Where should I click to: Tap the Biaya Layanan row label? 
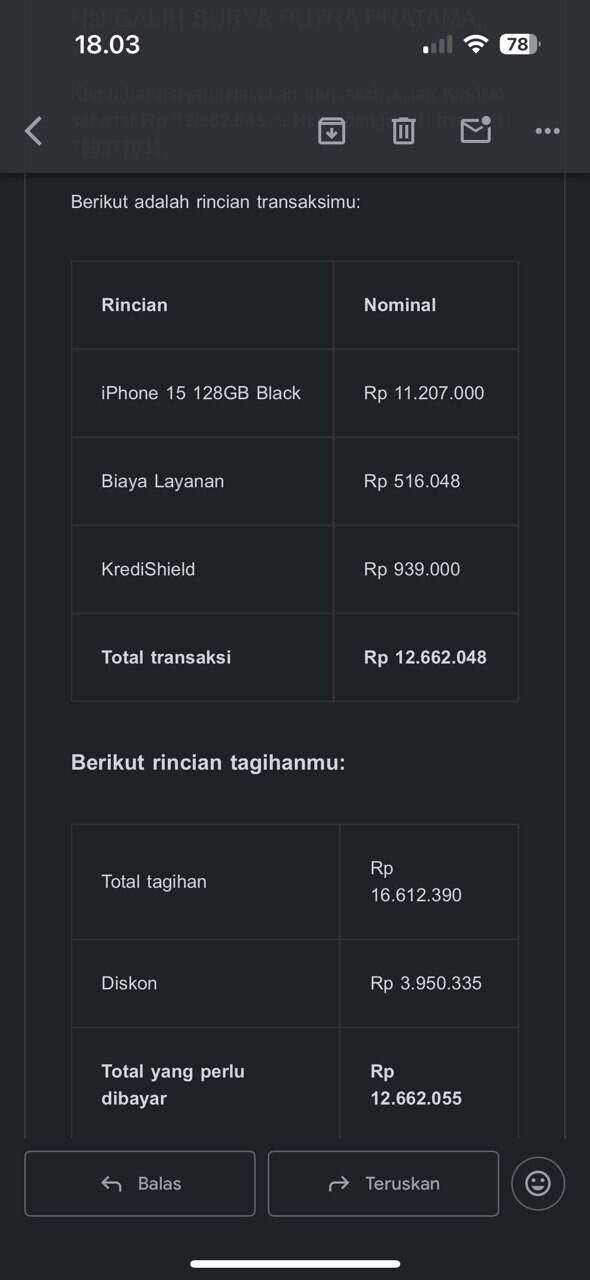162,481
